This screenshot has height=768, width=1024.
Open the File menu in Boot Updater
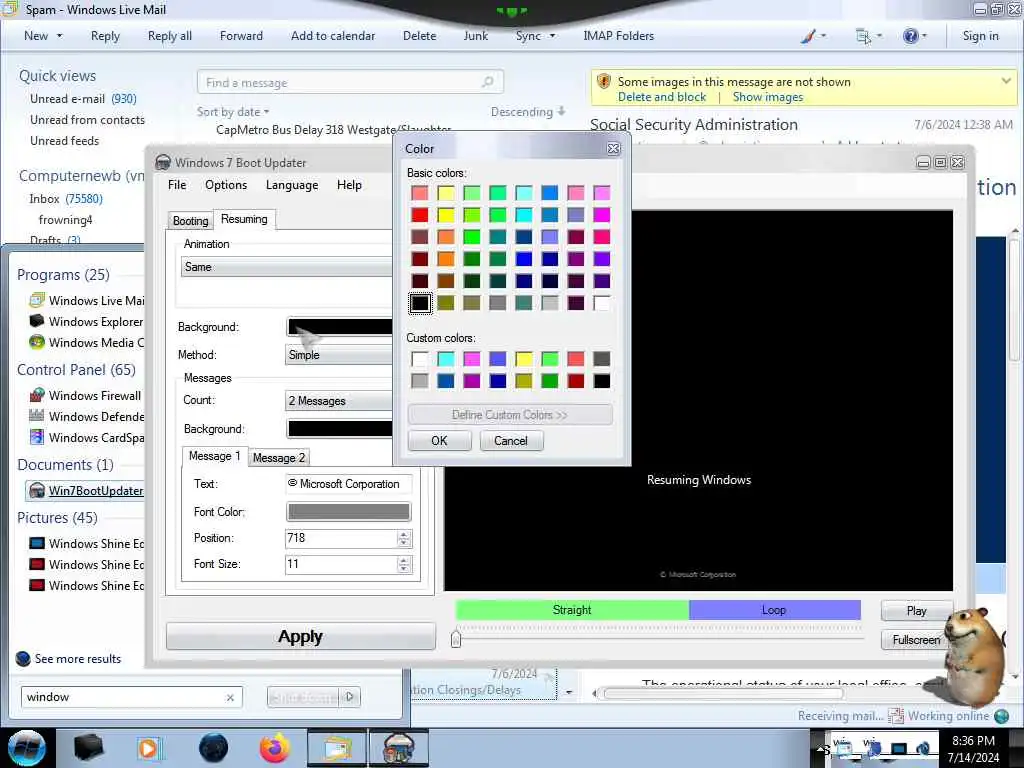(x=177, y=185)
